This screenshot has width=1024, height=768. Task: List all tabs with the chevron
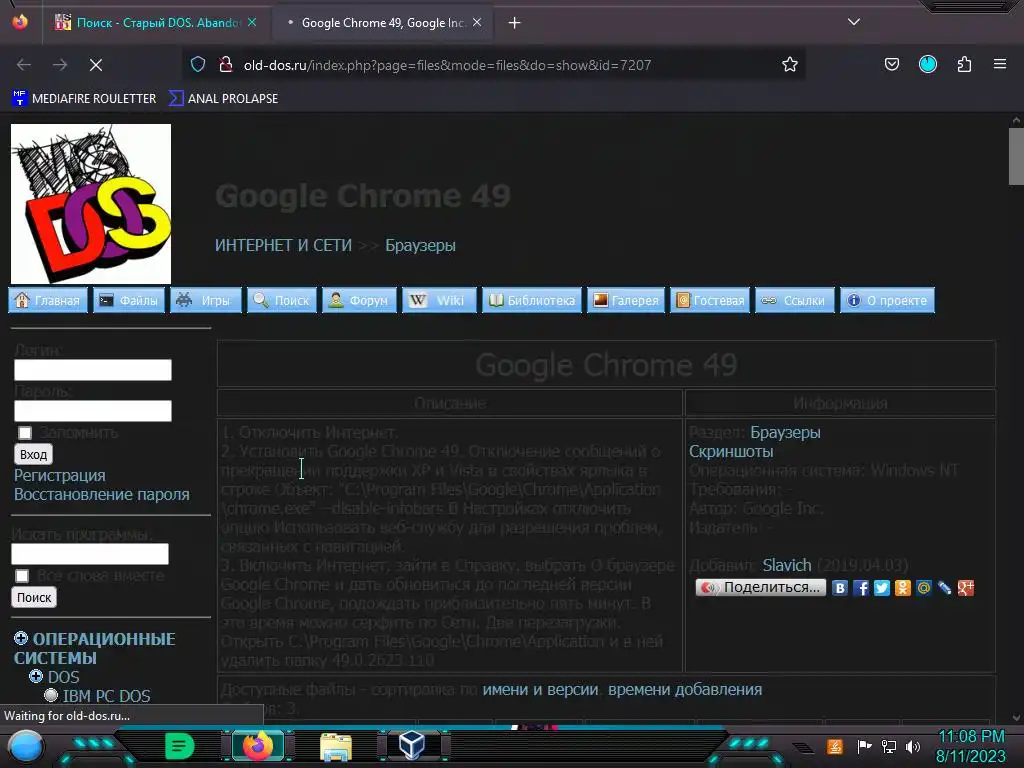click(x=854, y=22)
